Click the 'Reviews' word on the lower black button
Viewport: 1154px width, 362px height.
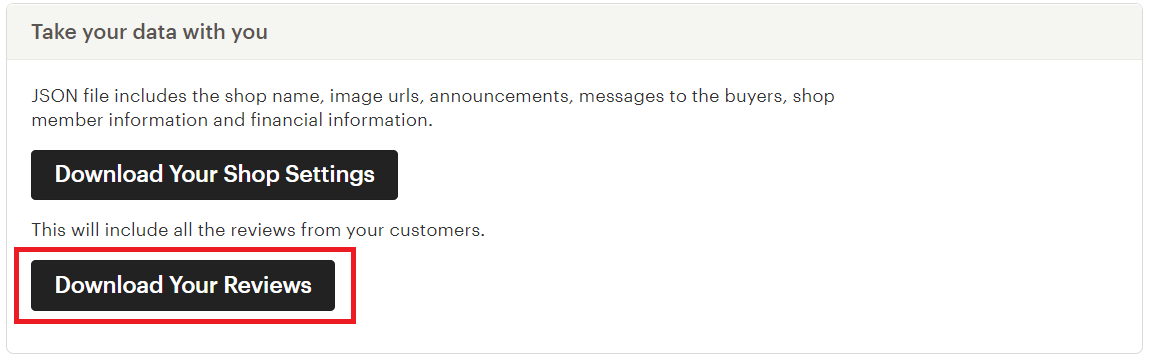pos(267,285)
